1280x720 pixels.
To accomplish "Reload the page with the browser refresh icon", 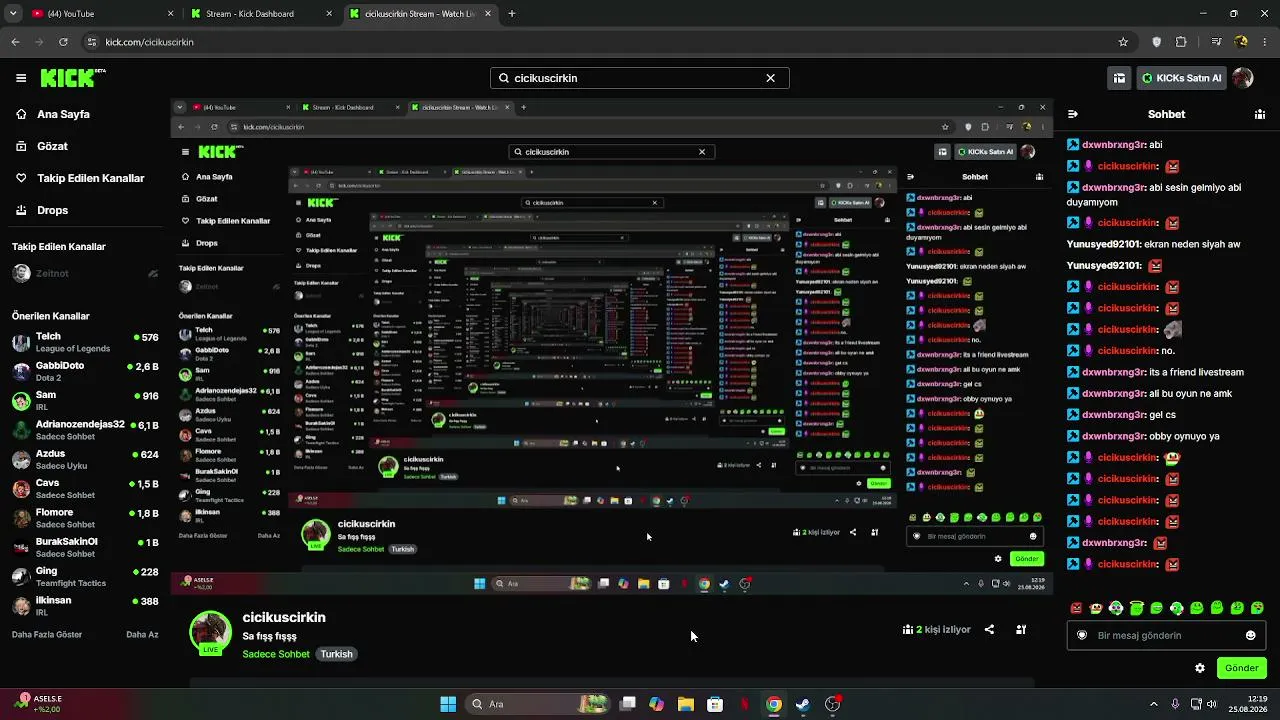I will tap(63, 42).
